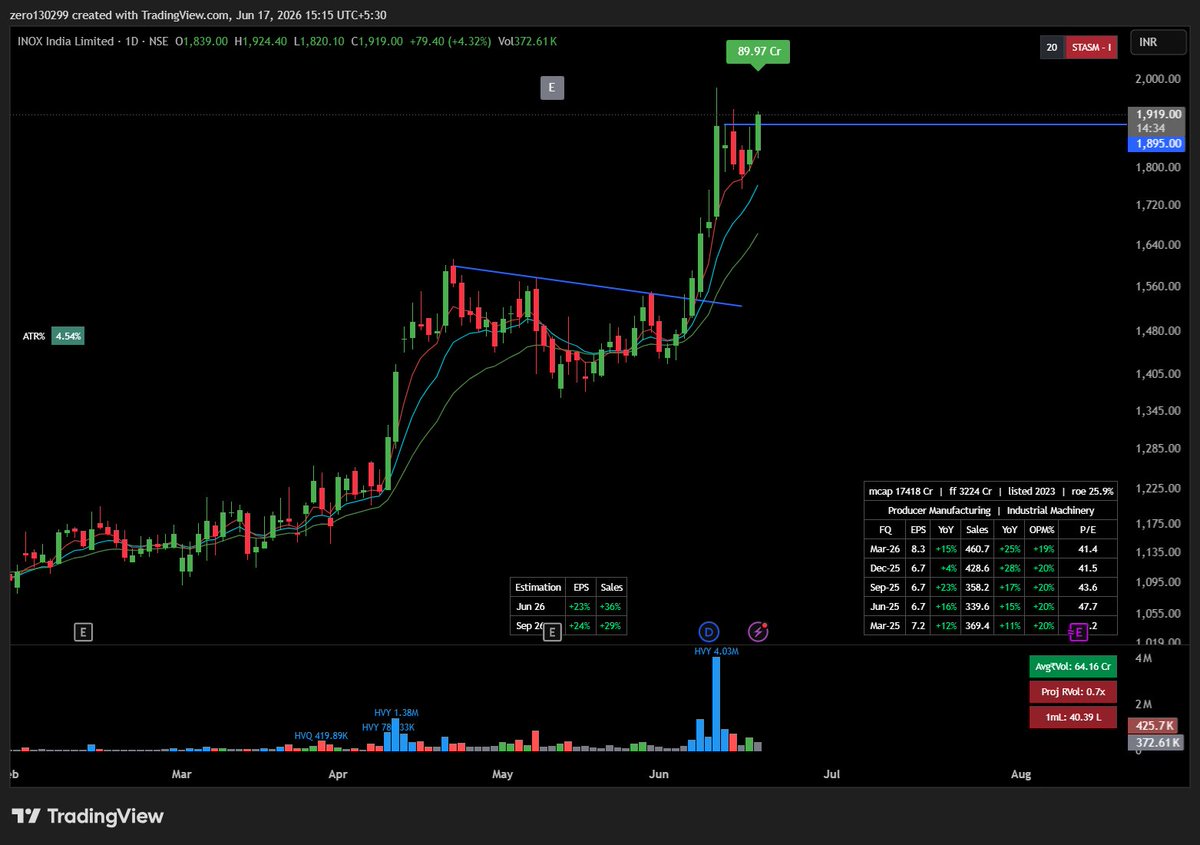
Task: Click the 460.7 sales cell
Action: (977, 549)
